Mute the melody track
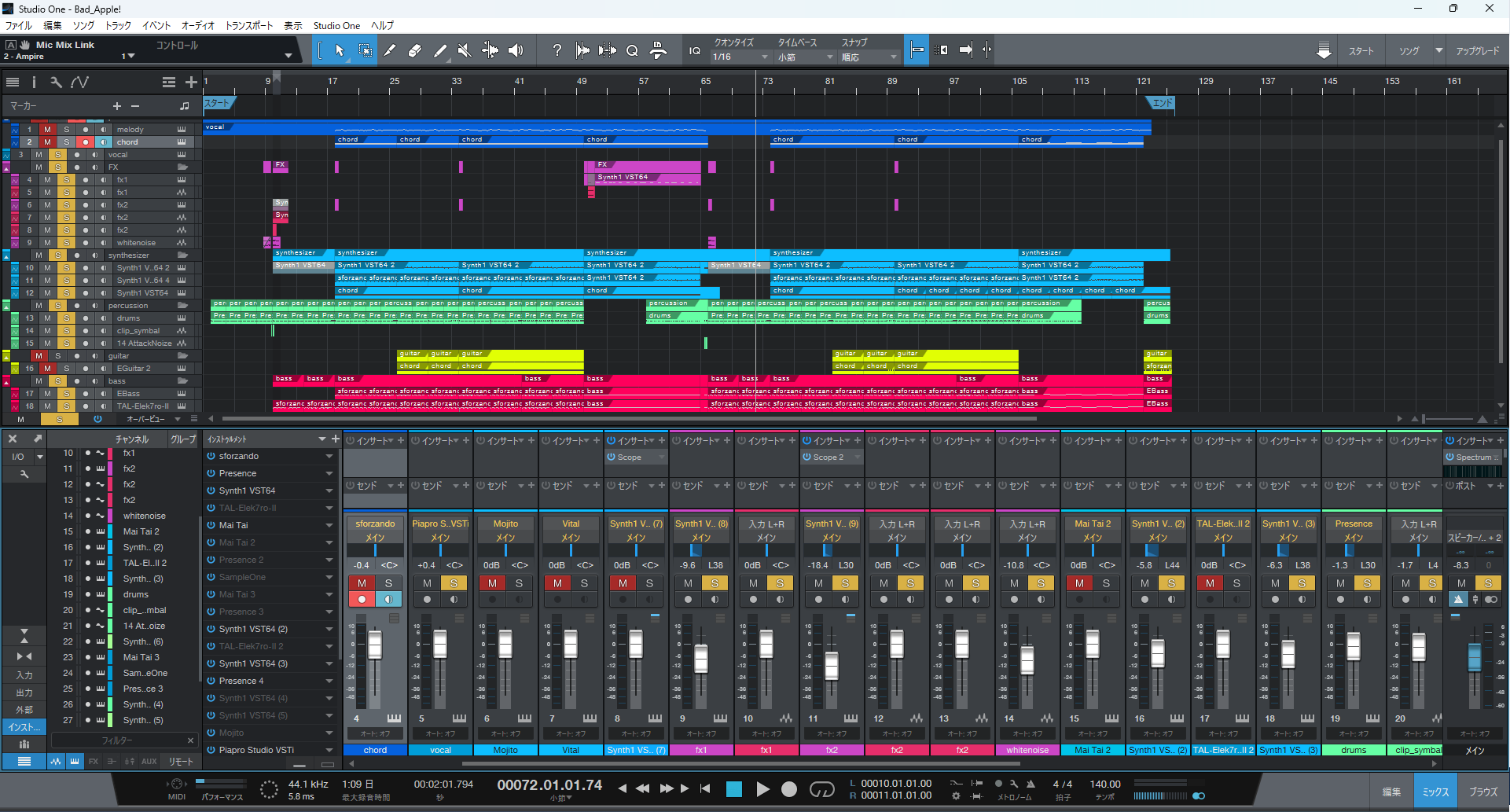The height and width of the screenshot is (812, 1510). click(x=47, y=130)
